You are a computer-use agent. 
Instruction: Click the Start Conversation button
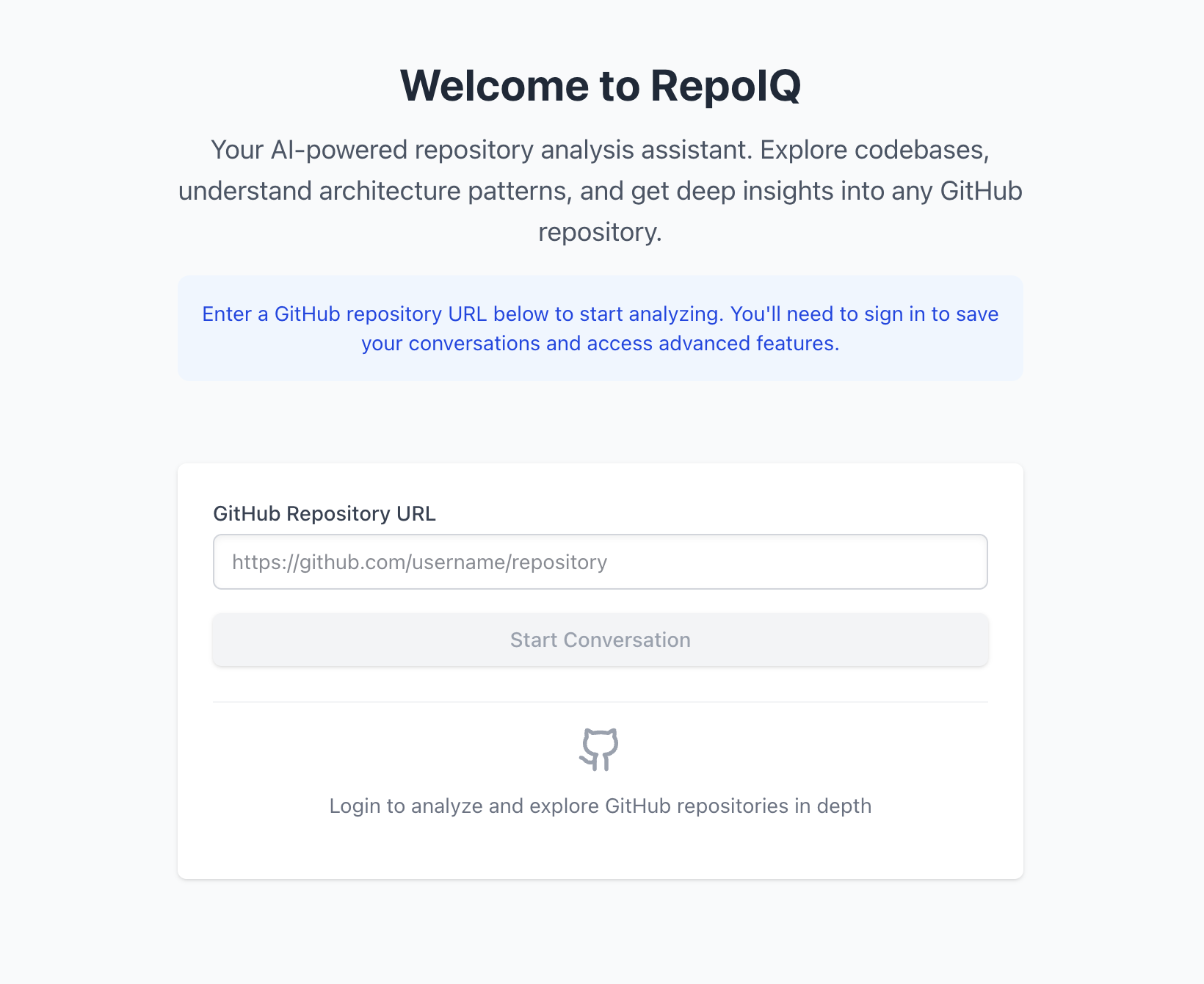coord(600,640)
